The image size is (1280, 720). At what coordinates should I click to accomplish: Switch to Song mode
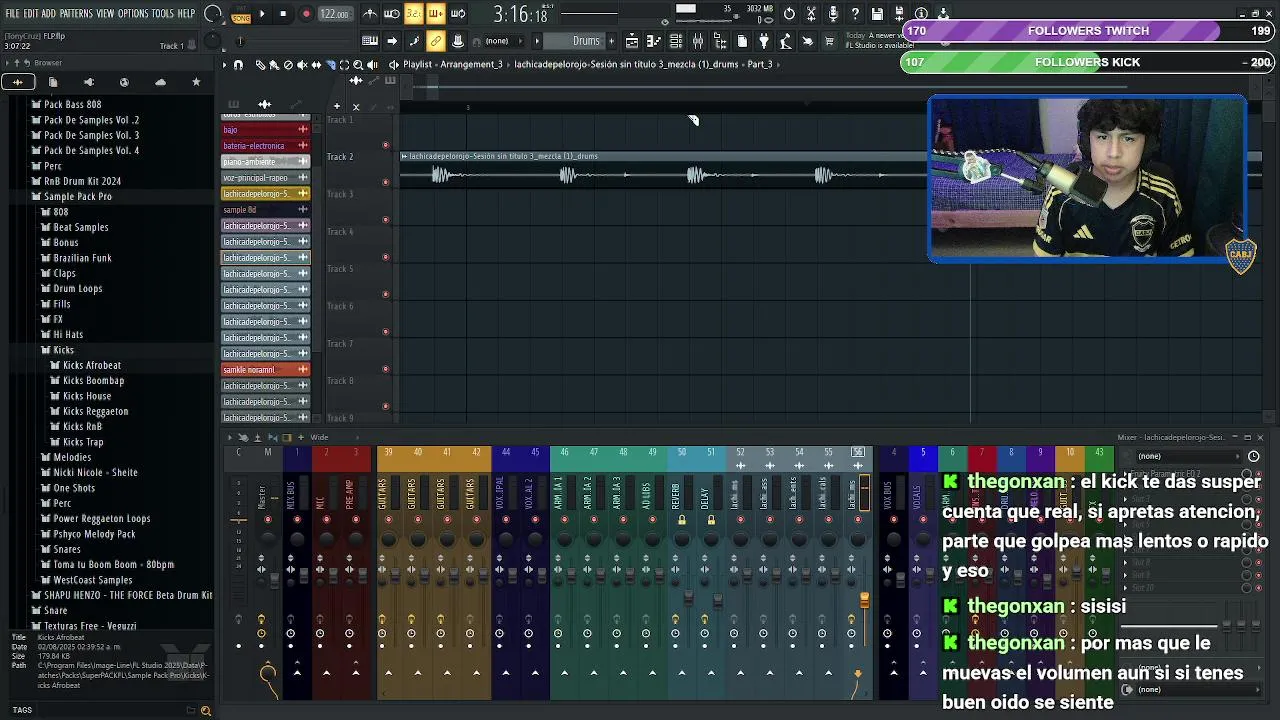point(241,17)
